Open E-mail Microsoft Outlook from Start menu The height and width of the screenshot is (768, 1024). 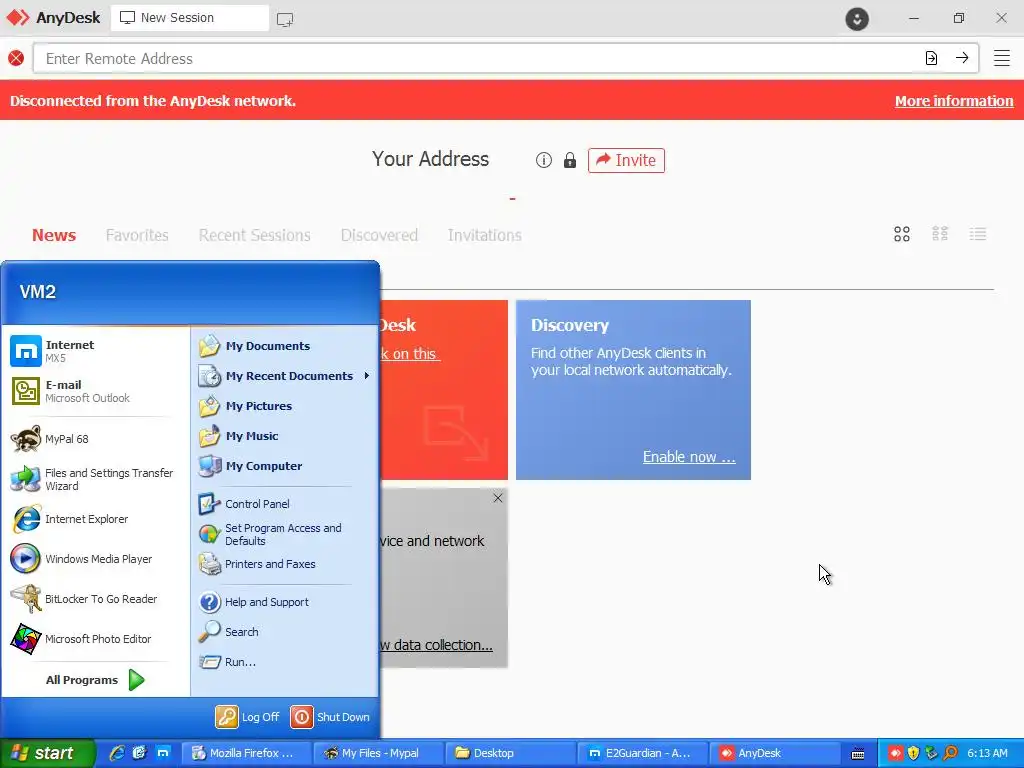tap(95, 391)
